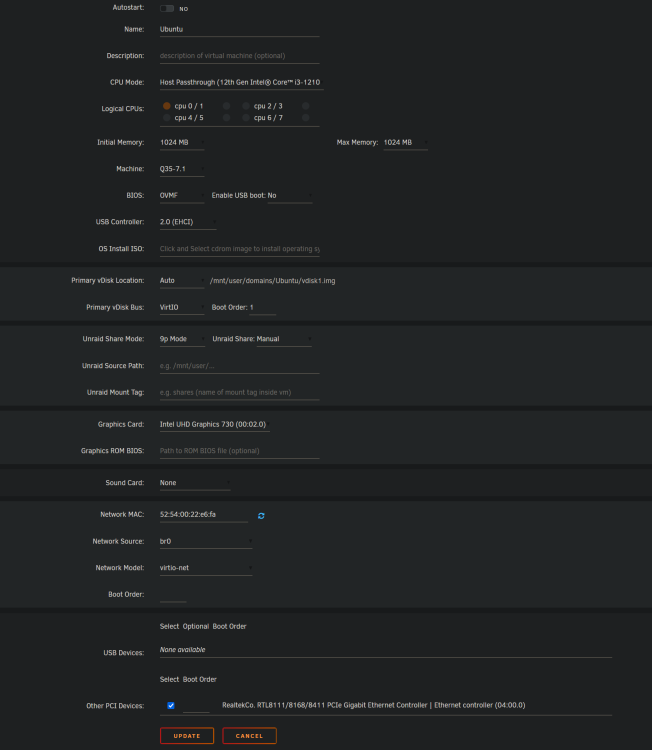Click the 'Other PCI Devices:' label
This screenshot has width=652, height=750.
pos(115,706)
